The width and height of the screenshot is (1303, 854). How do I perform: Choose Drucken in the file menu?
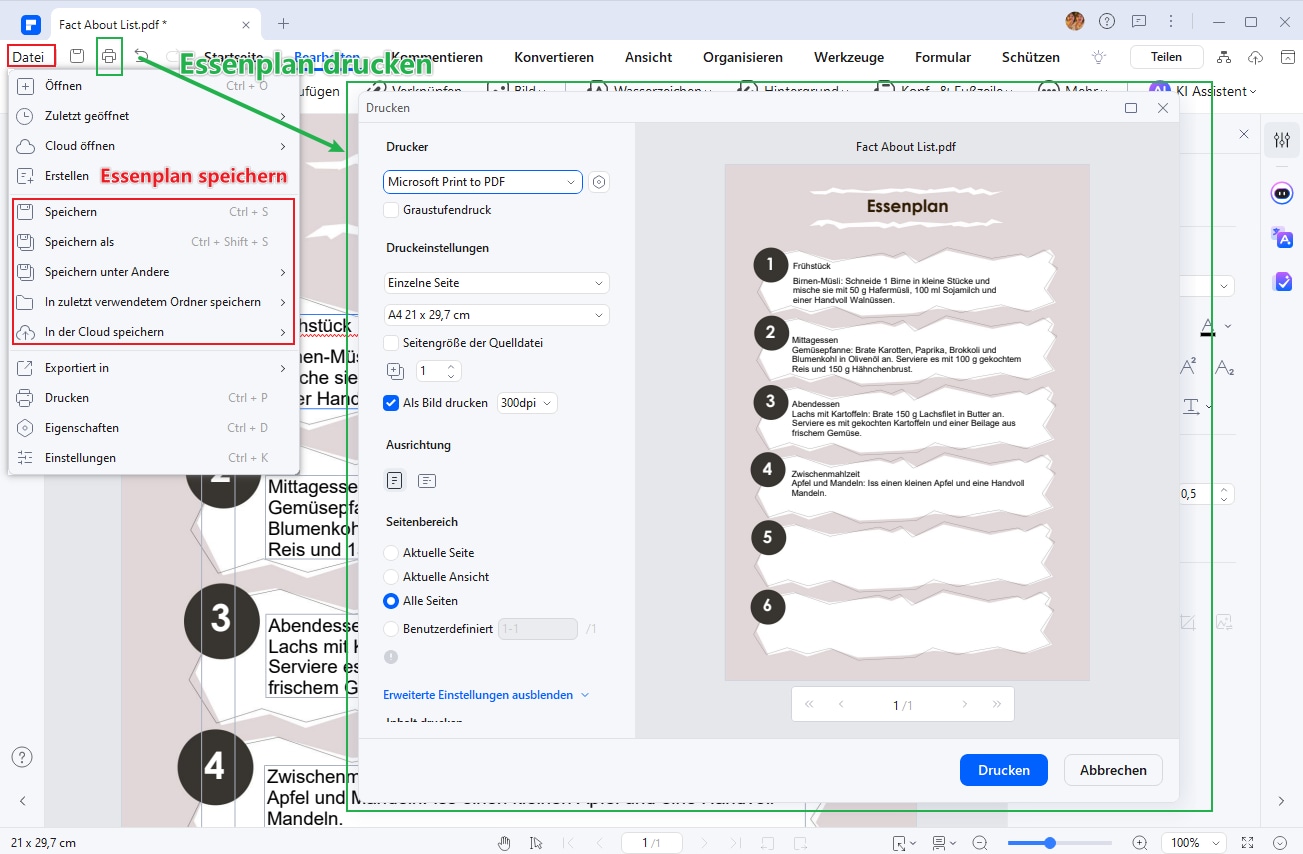click(153, 398)
